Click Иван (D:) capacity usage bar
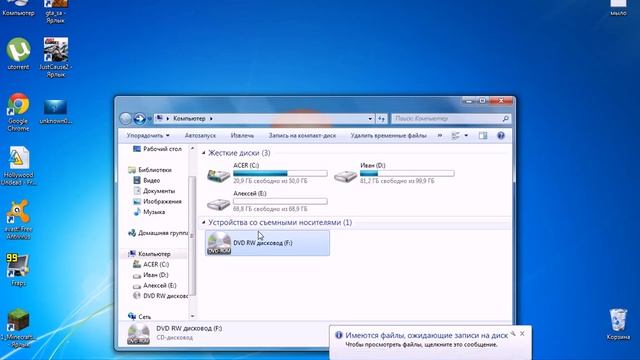The height and width of the screenshot is (360, 640). coord(407,173)
